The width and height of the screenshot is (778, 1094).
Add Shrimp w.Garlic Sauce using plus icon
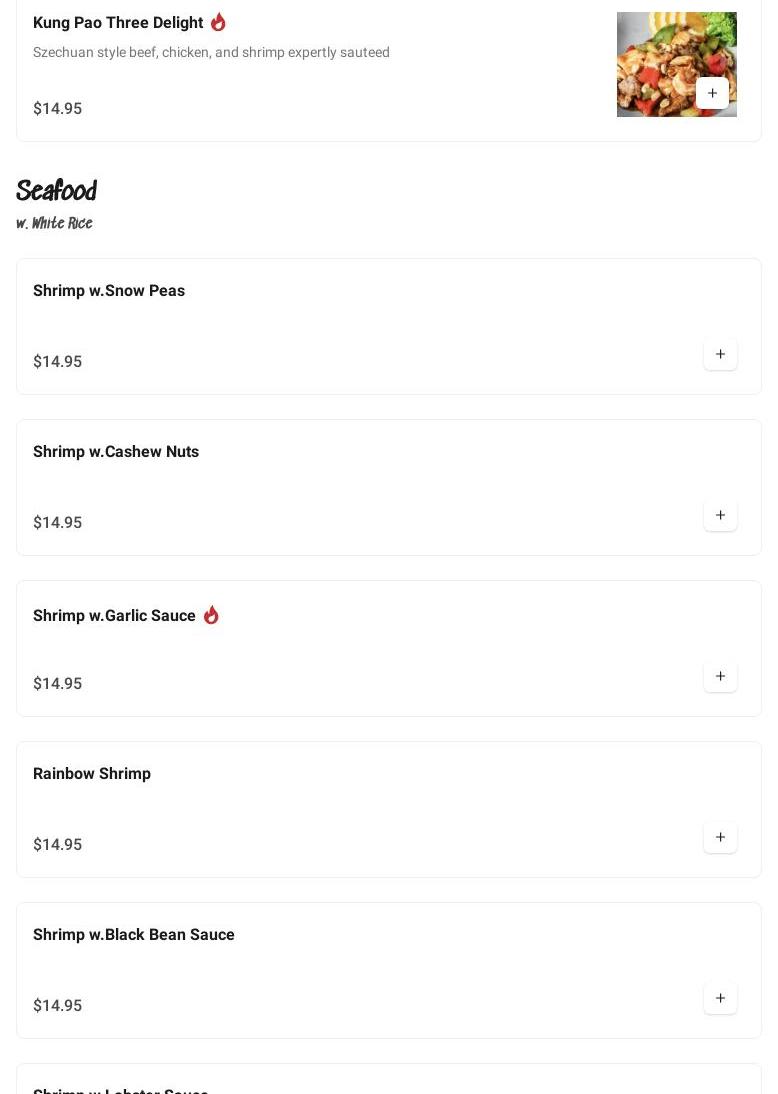point(720,676)
